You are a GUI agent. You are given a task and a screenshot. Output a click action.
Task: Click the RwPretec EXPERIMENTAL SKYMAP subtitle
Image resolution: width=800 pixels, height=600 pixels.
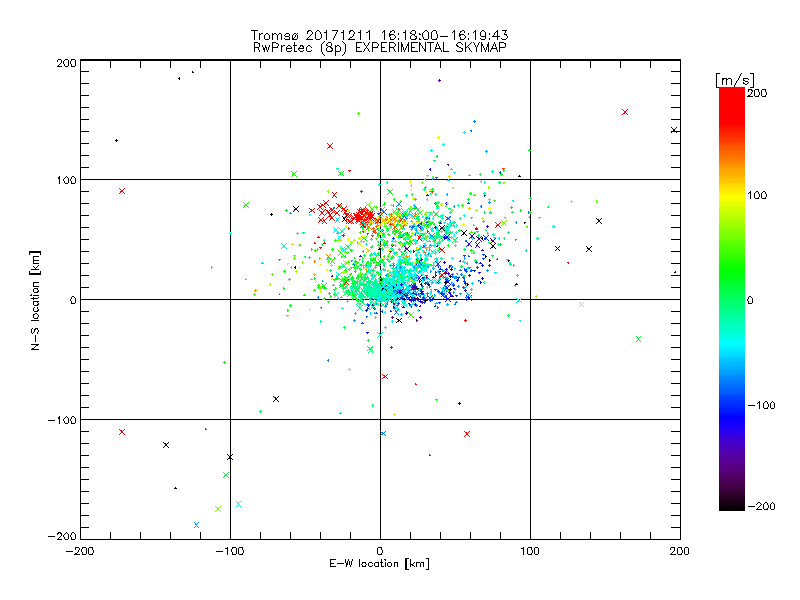(x=380, y=48)
